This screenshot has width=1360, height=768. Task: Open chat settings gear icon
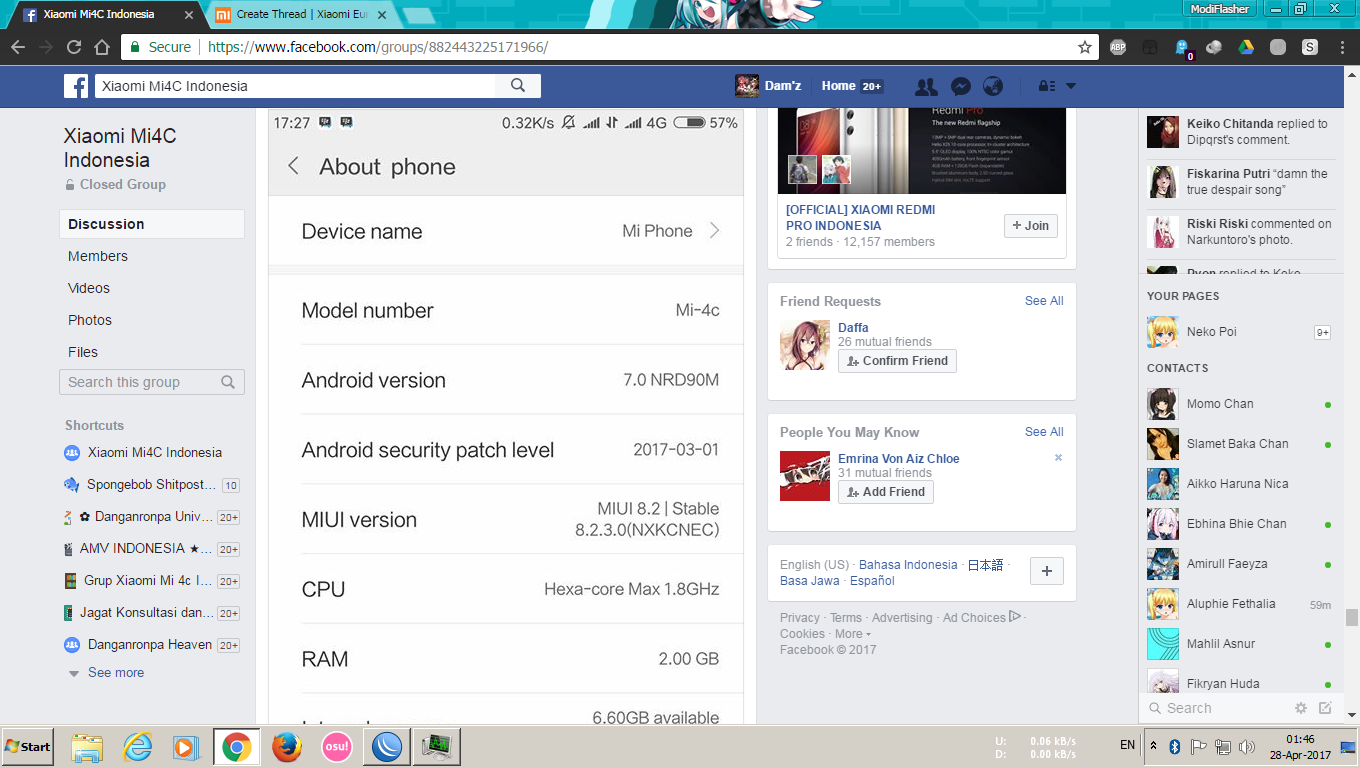tap(1301, 708)
